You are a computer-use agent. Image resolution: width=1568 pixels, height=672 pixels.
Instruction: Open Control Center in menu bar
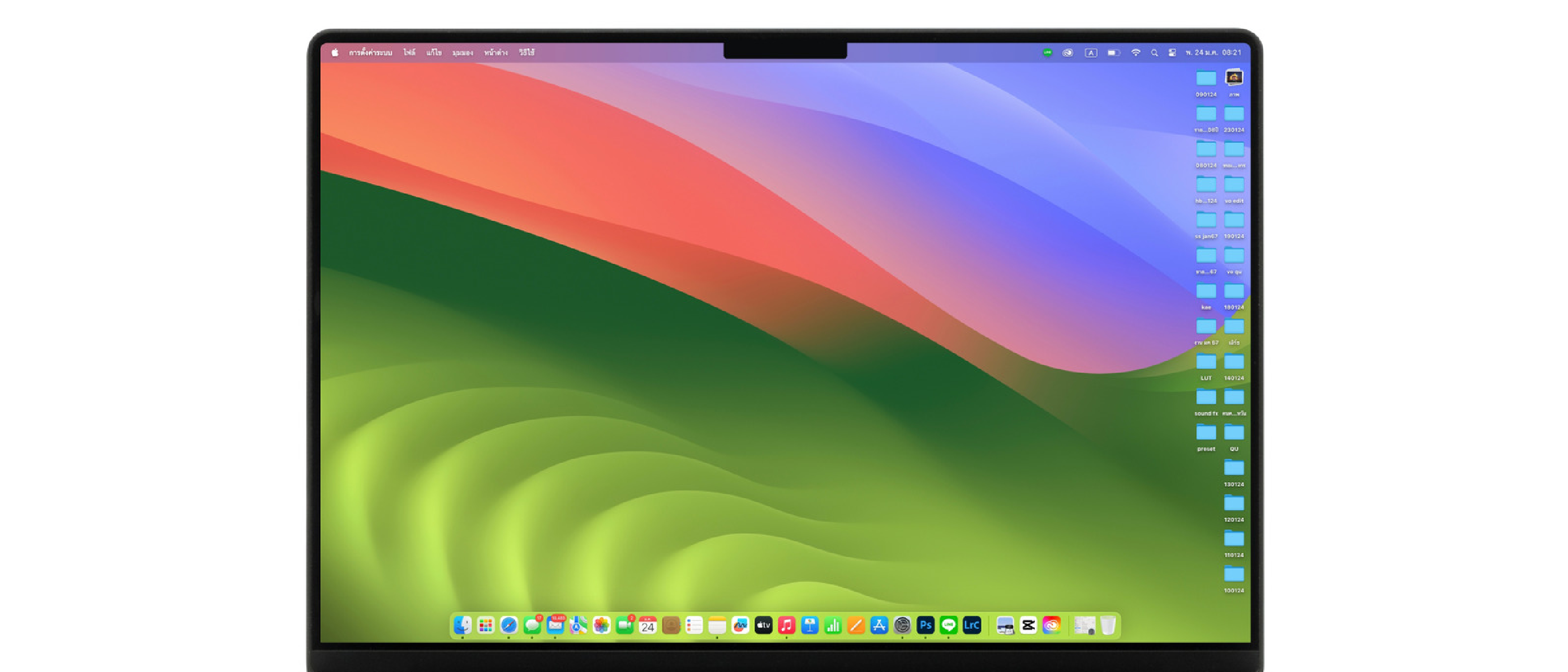point(1172,52)
